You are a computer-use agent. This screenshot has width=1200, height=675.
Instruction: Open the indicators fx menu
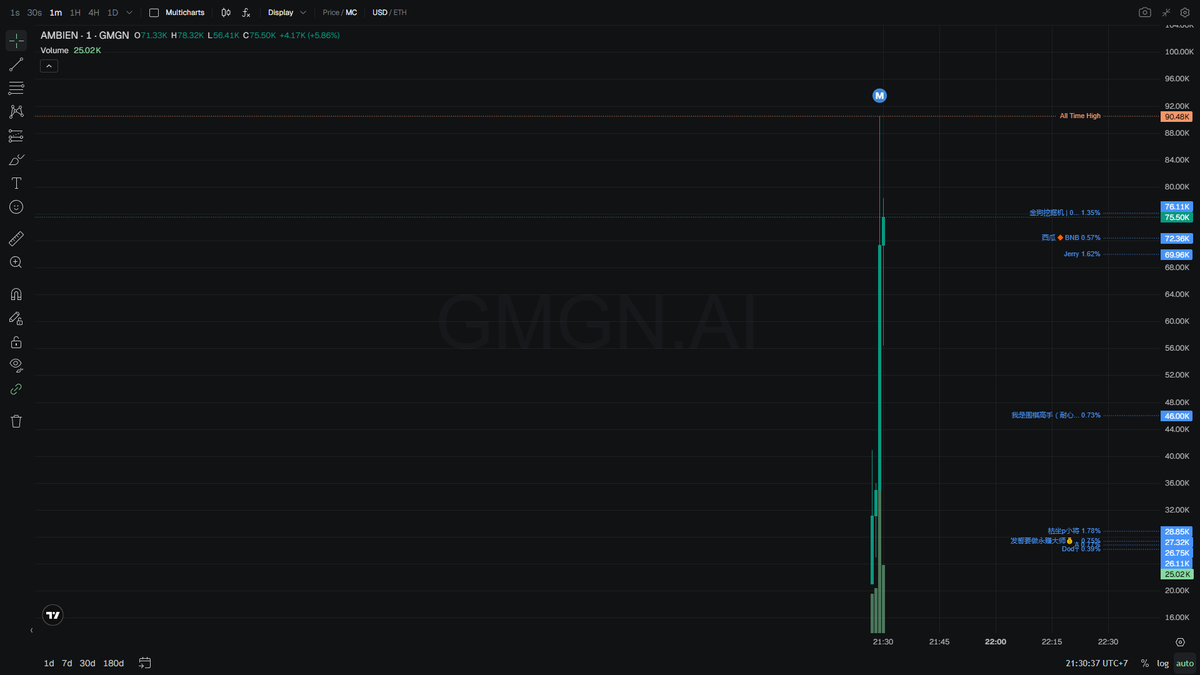(x=246, y=13)
